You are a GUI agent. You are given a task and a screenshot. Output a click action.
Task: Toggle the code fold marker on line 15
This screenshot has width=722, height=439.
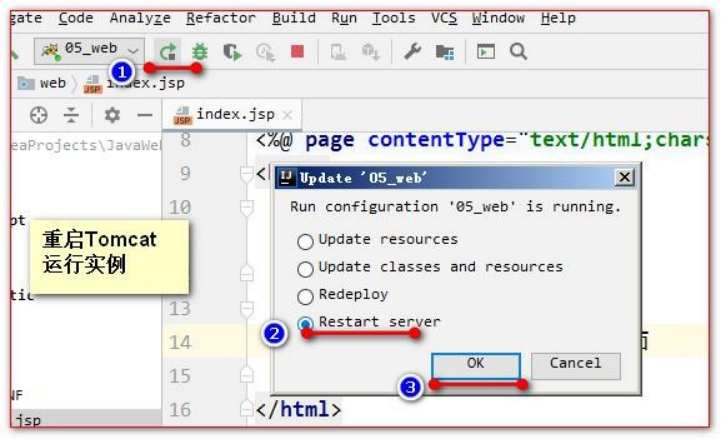[x=247, y=375]
